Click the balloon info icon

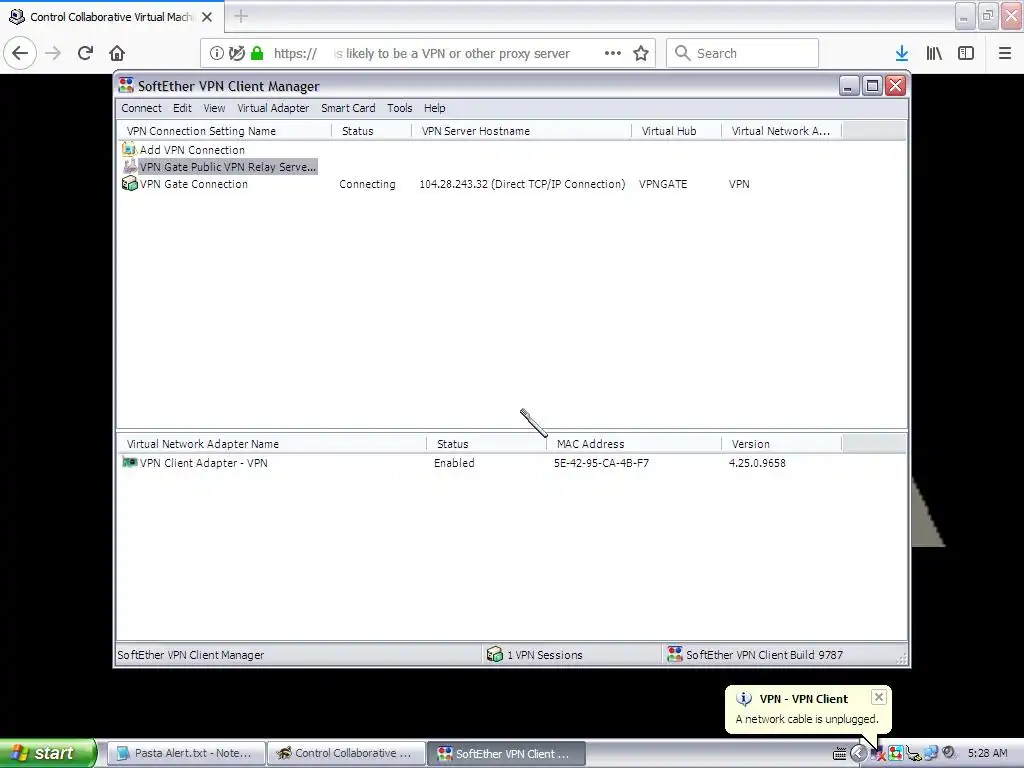click(x=744, y=699)
